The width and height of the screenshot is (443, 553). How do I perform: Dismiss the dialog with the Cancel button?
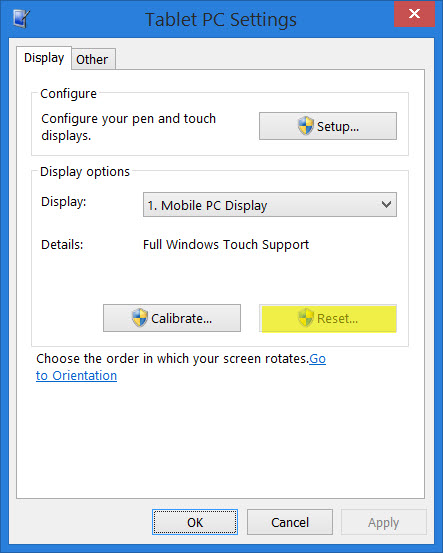tap(290, 522)
